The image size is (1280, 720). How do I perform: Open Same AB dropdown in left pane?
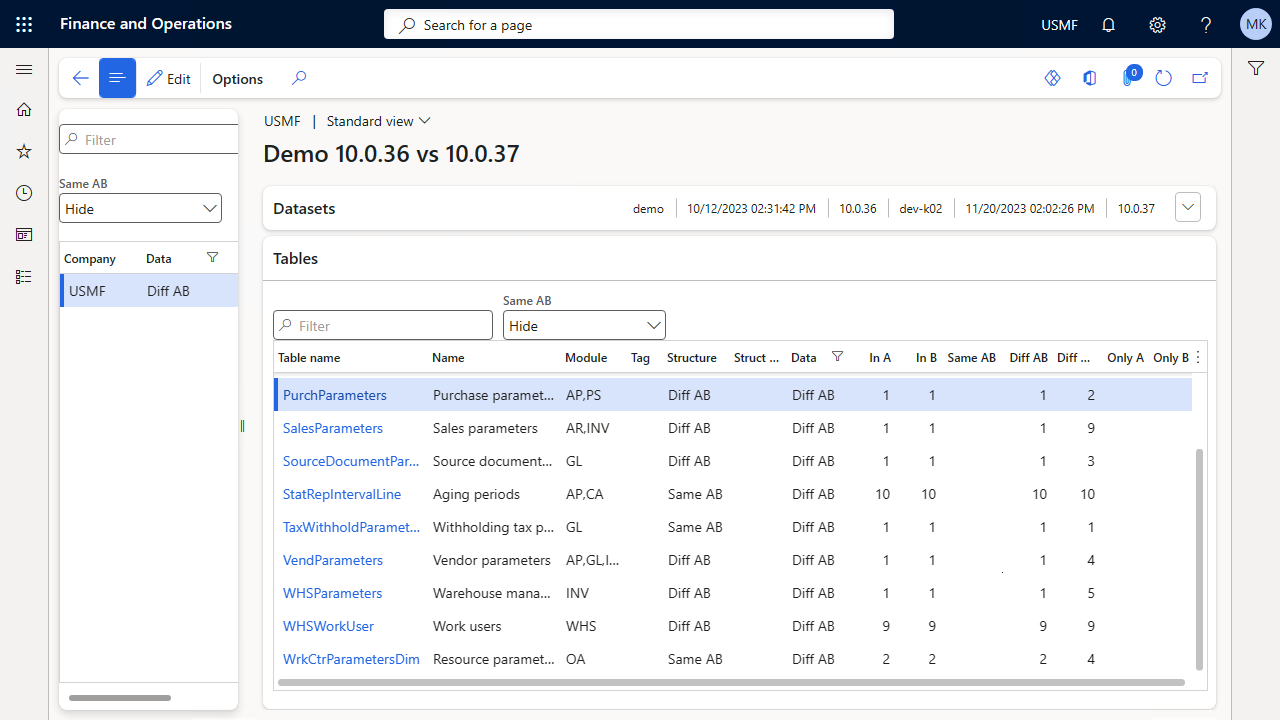pyautogui.click(x=140, y=208)
